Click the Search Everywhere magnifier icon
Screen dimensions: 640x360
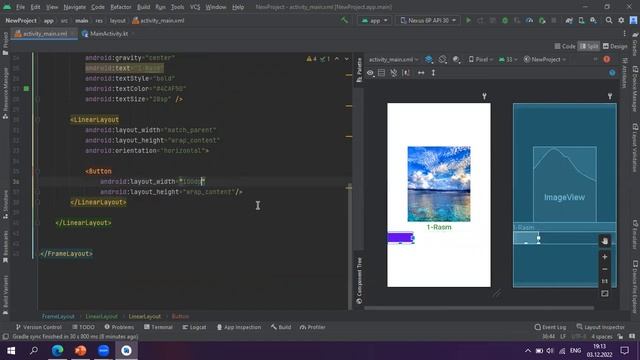(609, 20)
